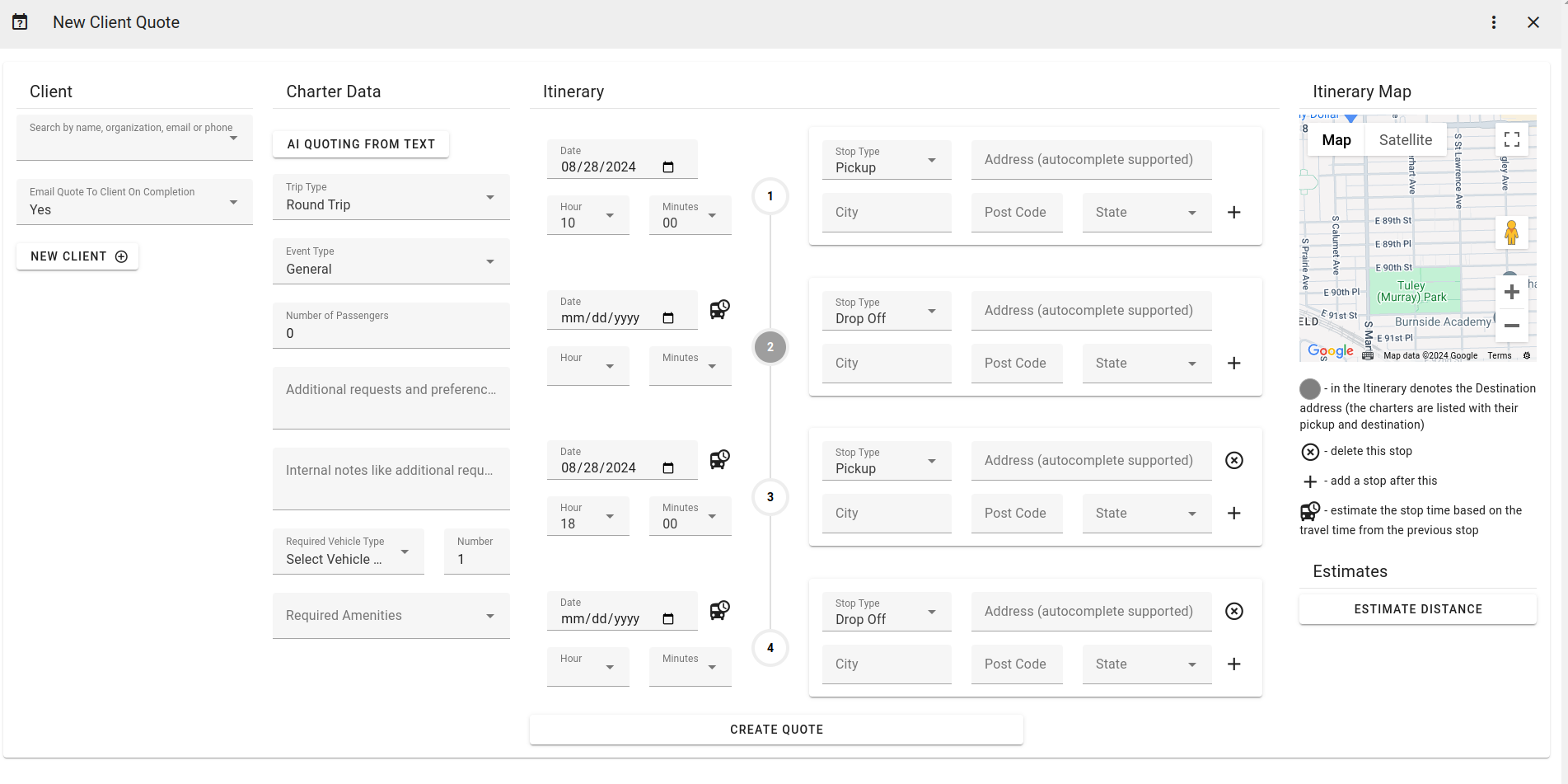Viewport: 1568px width, 784px height.
Task: Add a stop after stop 1
Action: (x=1233, y=213)
